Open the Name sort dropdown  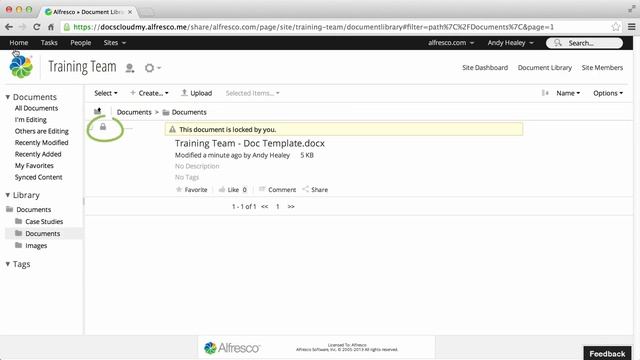[x=568, y=93]
